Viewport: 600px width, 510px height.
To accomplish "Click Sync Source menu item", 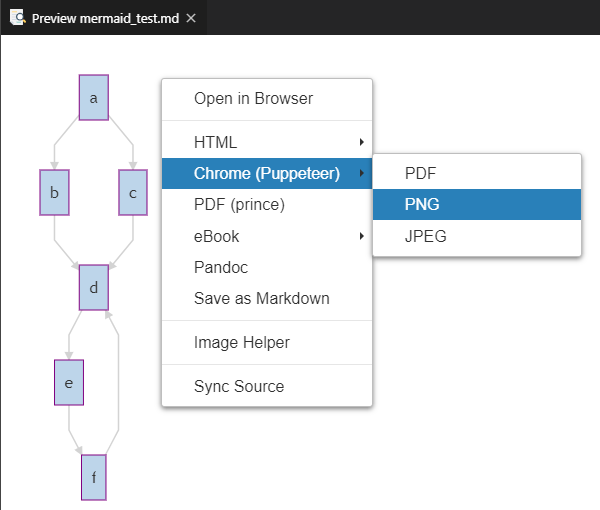I will 238,386.
